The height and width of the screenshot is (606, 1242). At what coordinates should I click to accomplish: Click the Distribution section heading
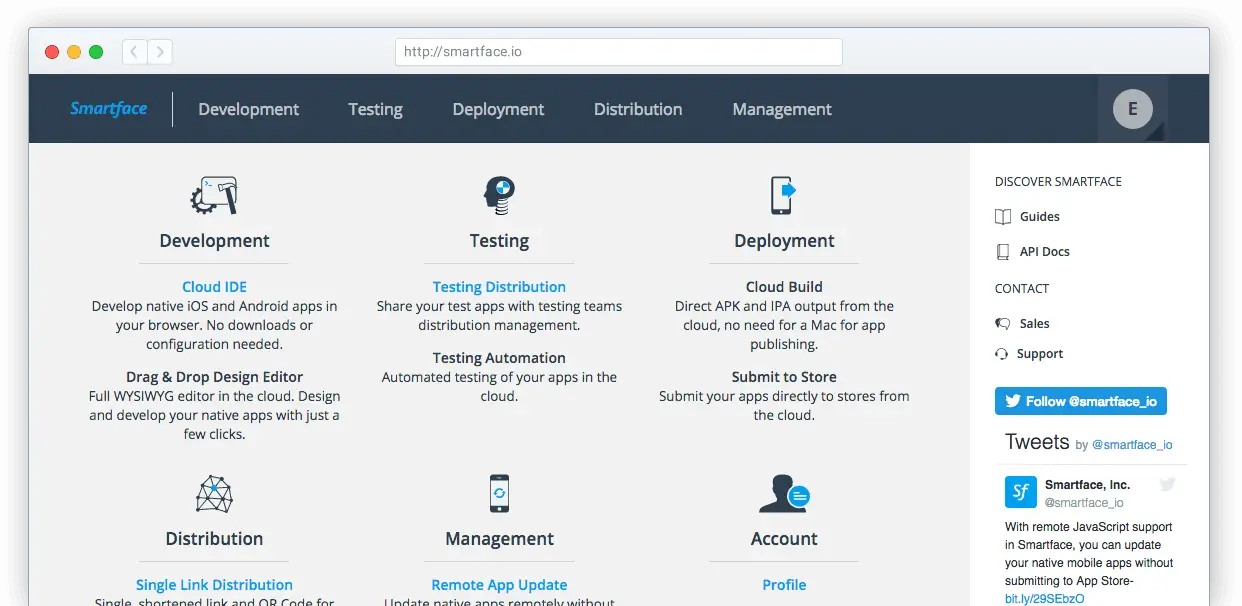pos(214,539)
